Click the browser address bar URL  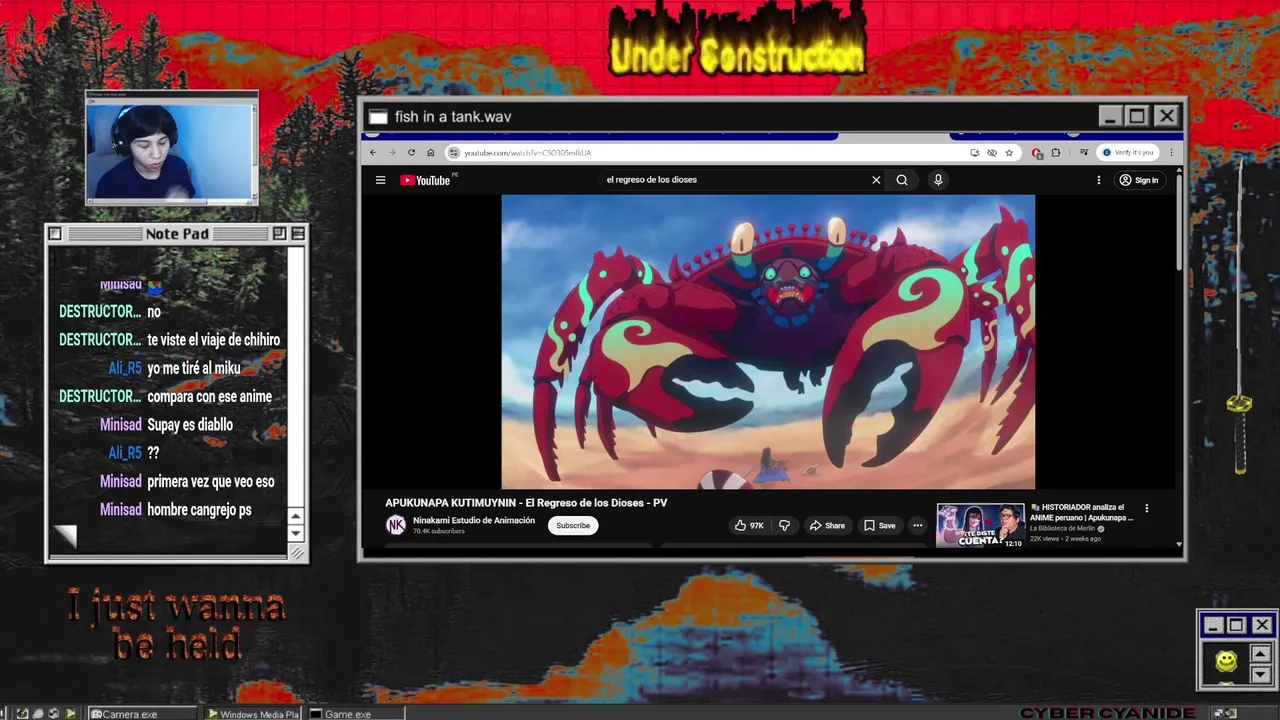527,153
